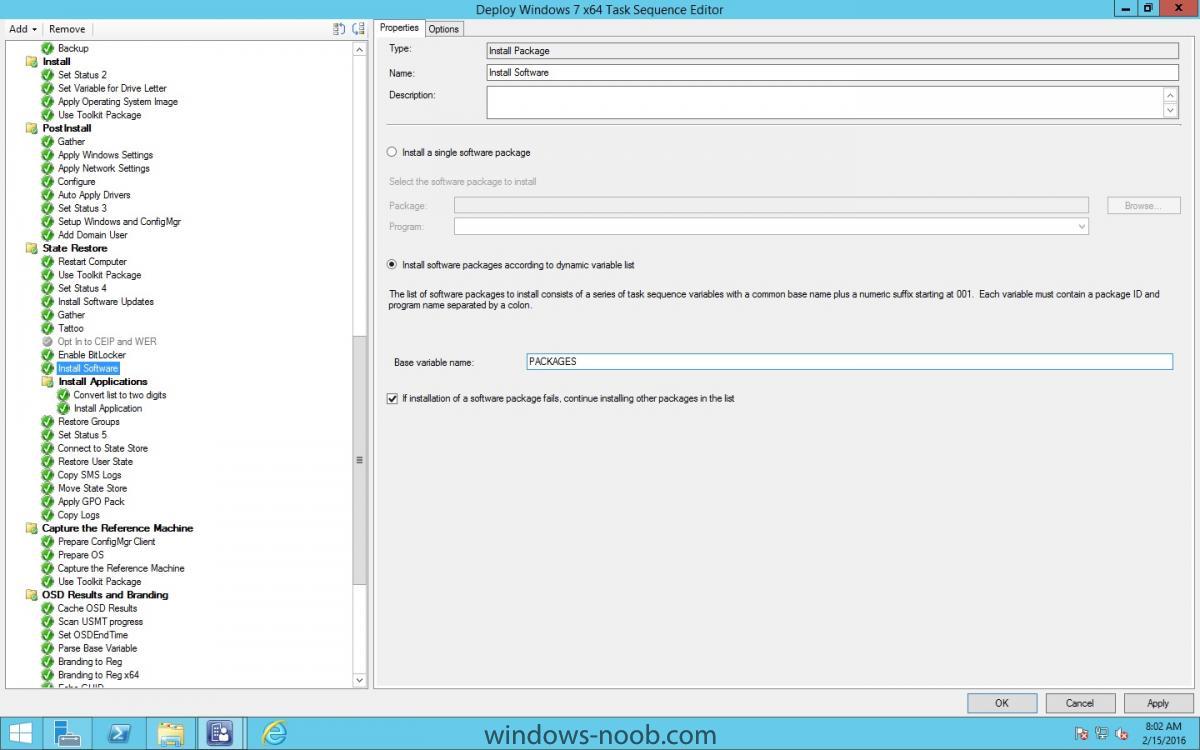Click the folder icon beside State Restore
The image size is (1200, 750).
point(31,248)
